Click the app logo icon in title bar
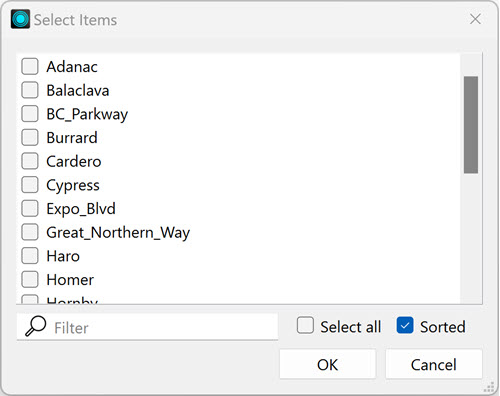The image size is (500, 396). point(20,19)
